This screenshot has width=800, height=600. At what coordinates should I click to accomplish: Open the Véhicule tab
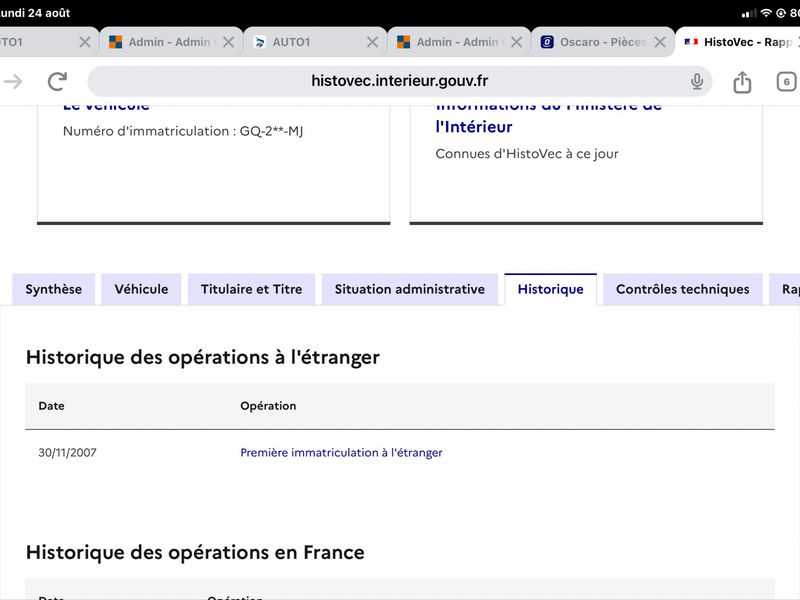point(141,289)
